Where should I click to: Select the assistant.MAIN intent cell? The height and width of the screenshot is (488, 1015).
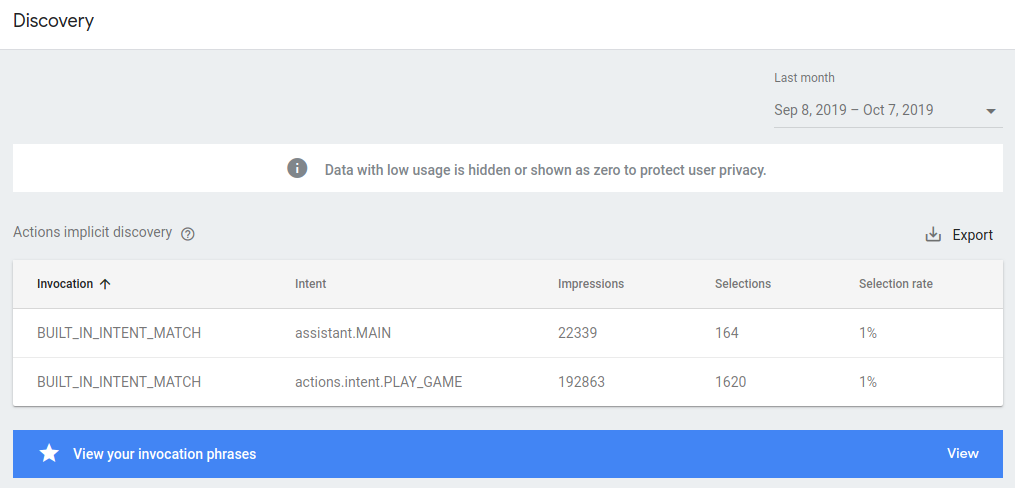(343, 333)
